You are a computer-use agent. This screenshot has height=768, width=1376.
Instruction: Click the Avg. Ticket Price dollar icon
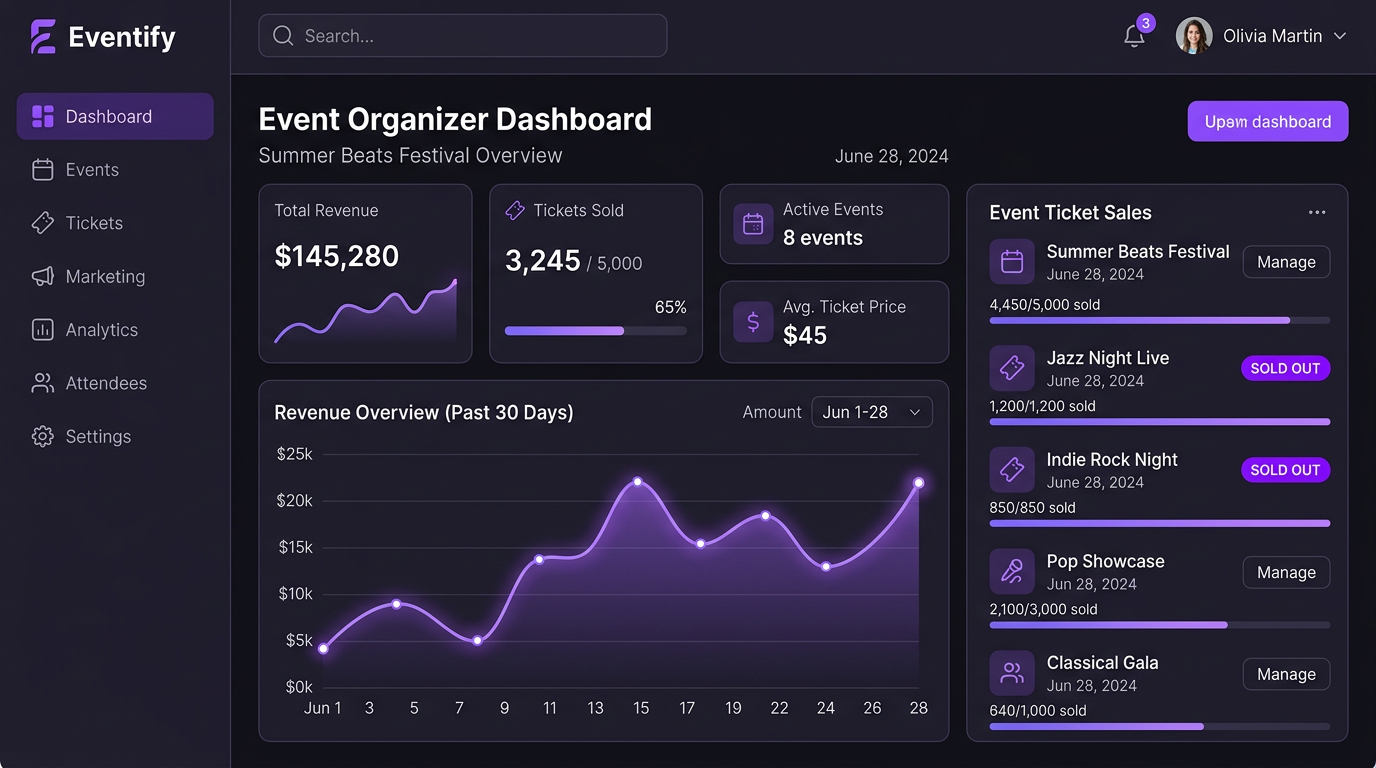753,322
